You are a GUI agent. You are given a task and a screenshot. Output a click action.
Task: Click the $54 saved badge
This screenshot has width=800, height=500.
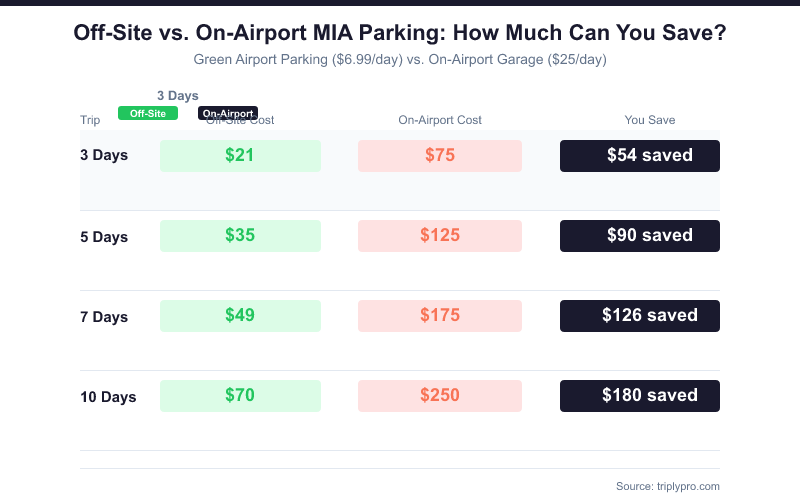click(x=640, y=156)
